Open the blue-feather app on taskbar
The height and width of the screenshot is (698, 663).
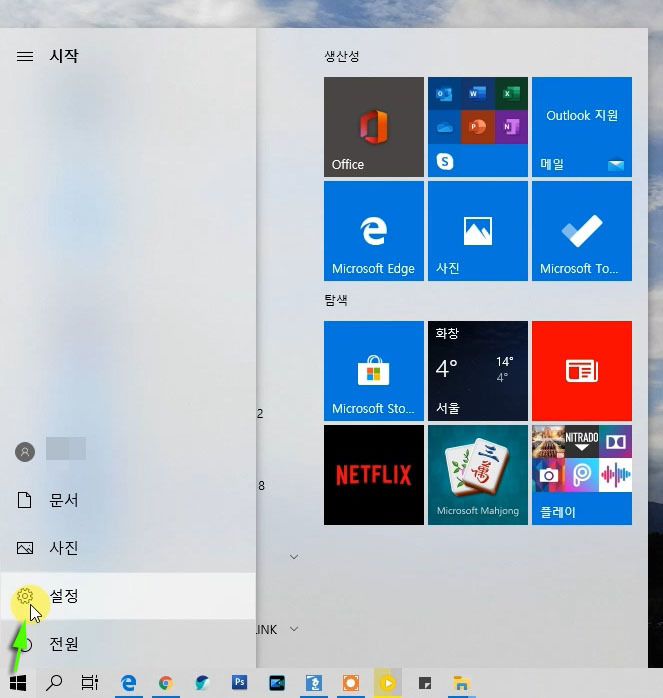(203, 682)
